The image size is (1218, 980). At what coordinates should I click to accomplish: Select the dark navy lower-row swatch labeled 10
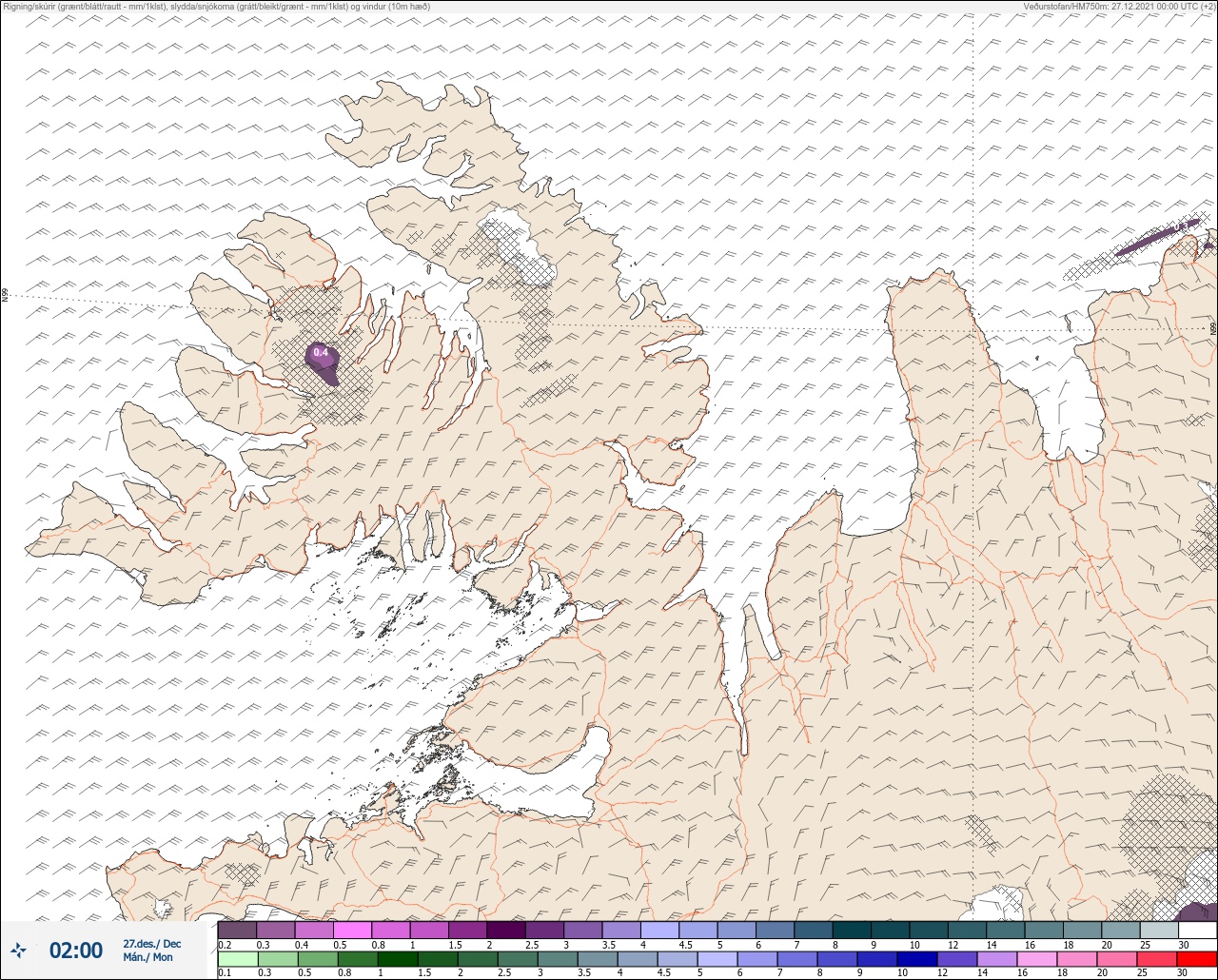(x=919, y=959)
